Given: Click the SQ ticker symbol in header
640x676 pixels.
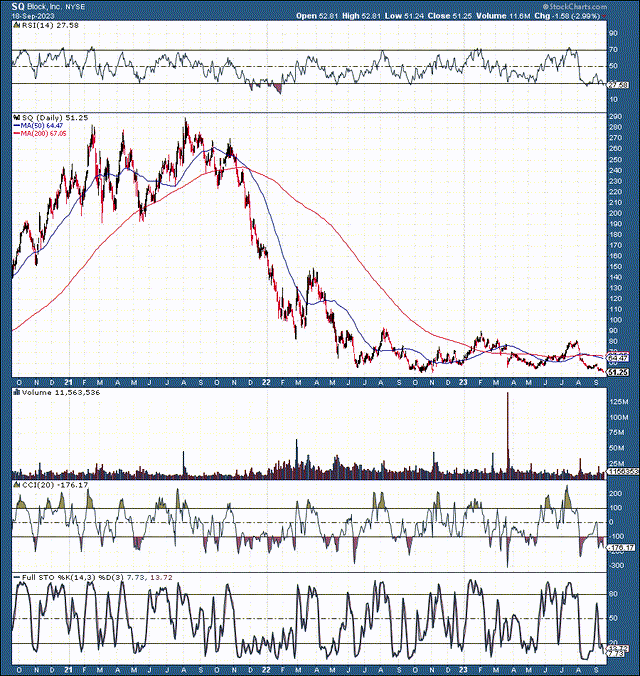Looking at the screenshot, I should coord(18,6).
